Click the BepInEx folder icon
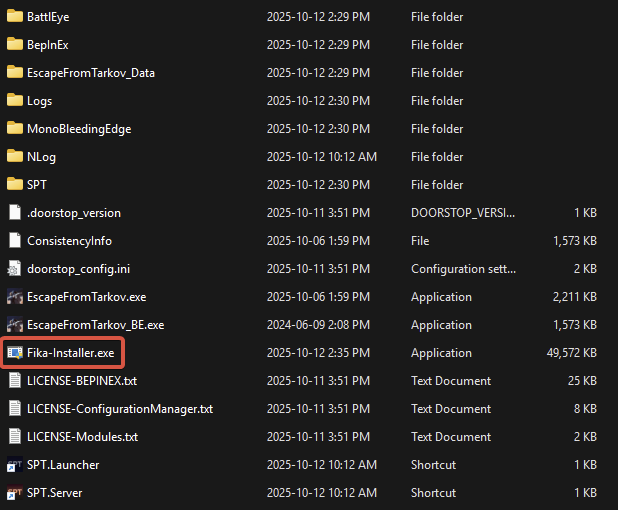Image resolution: width=618 pixels, height=510 pixels. (x=14, y=45)
